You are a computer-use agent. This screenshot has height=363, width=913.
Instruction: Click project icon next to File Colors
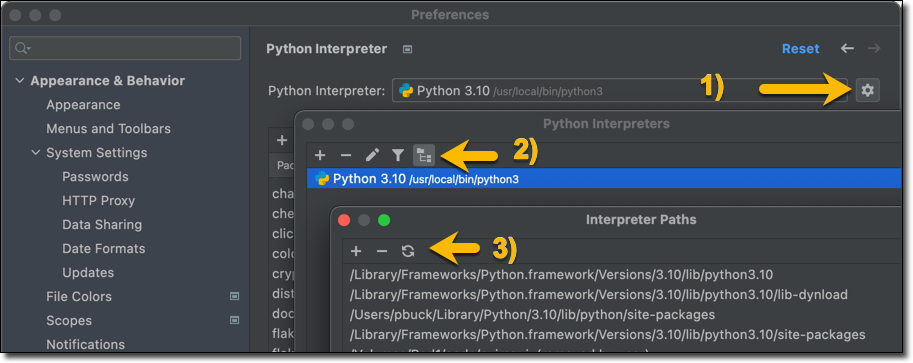click(x=235, y=297)
